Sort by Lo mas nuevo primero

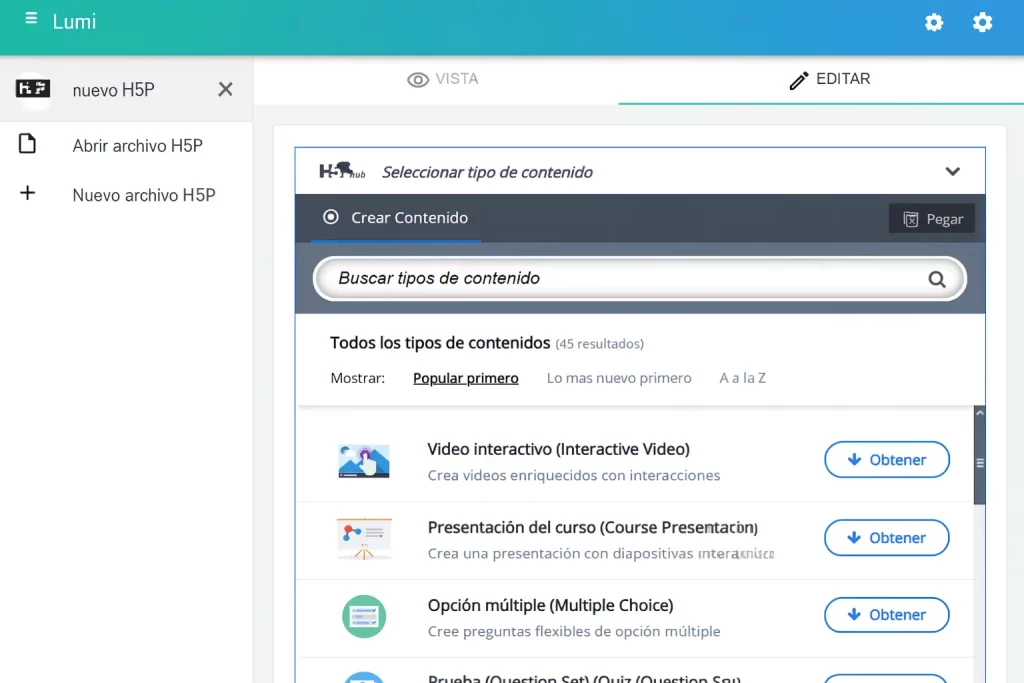[619, 378]
